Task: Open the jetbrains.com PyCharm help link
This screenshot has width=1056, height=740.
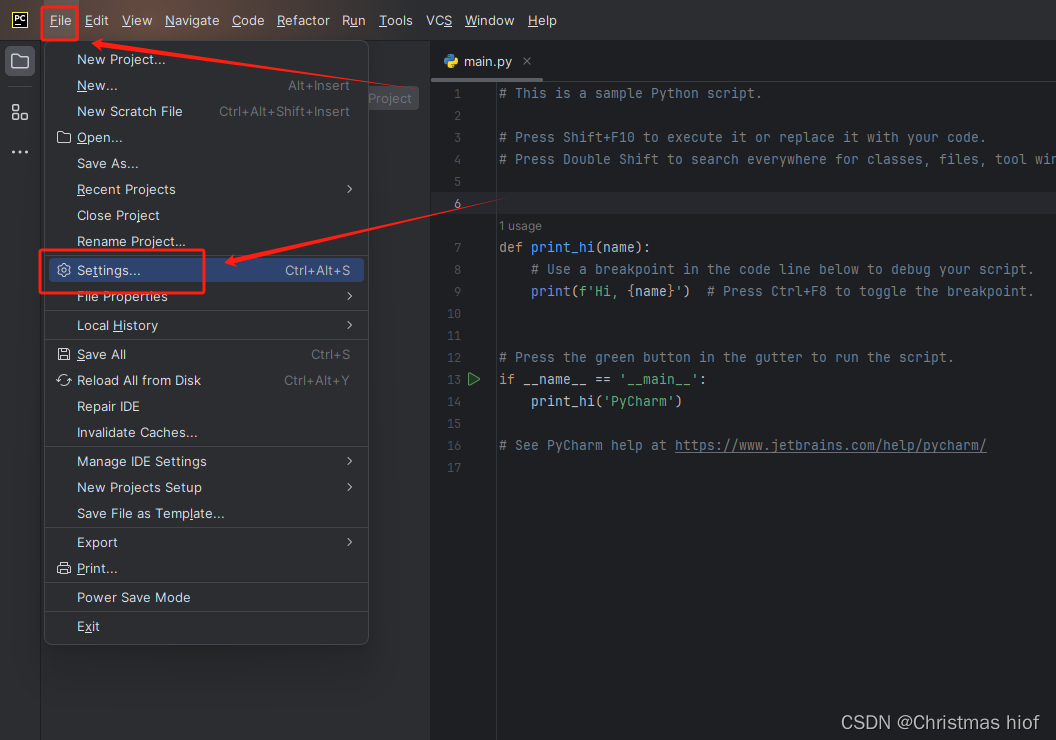Action: coord(830,445)
